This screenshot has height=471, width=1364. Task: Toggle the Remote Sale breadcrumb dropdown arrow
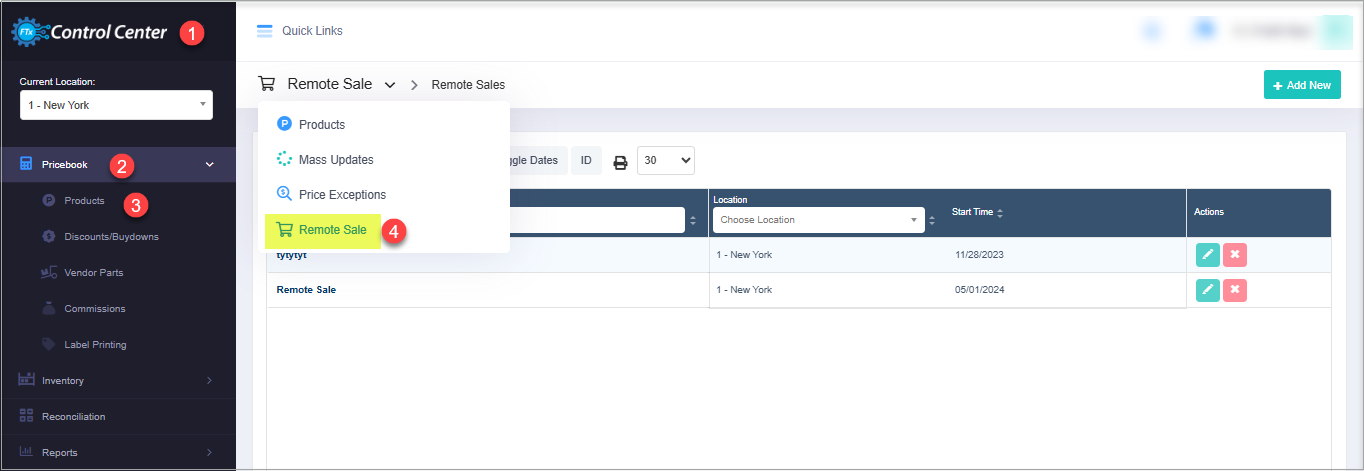point(390,85)
